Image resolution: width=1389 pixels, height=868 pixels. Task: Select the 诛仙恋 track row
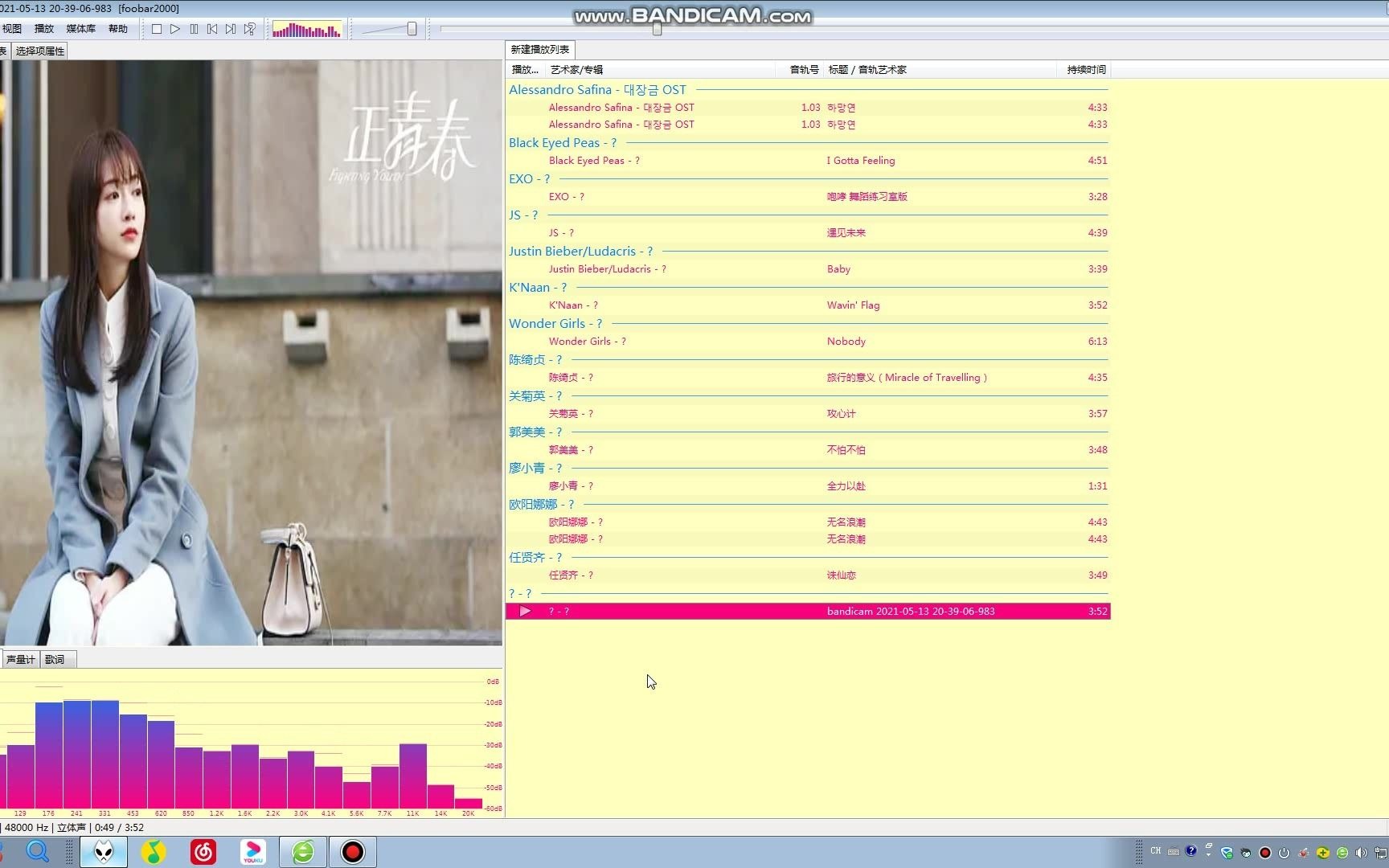[x=808, y=575]
